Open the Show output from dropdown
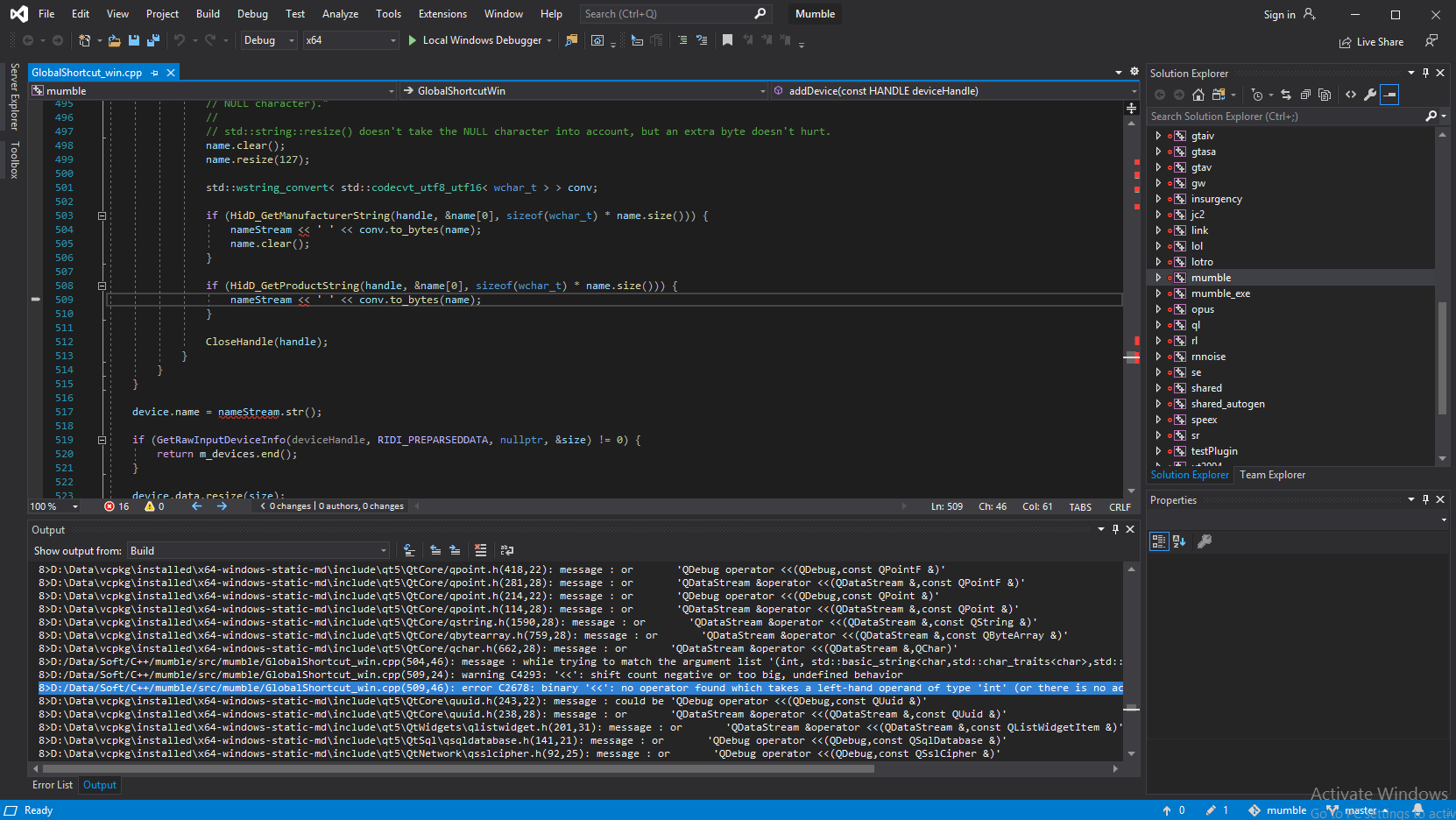Image resolution: width=1456 pixels, height=820 pixels. point(258,551)
